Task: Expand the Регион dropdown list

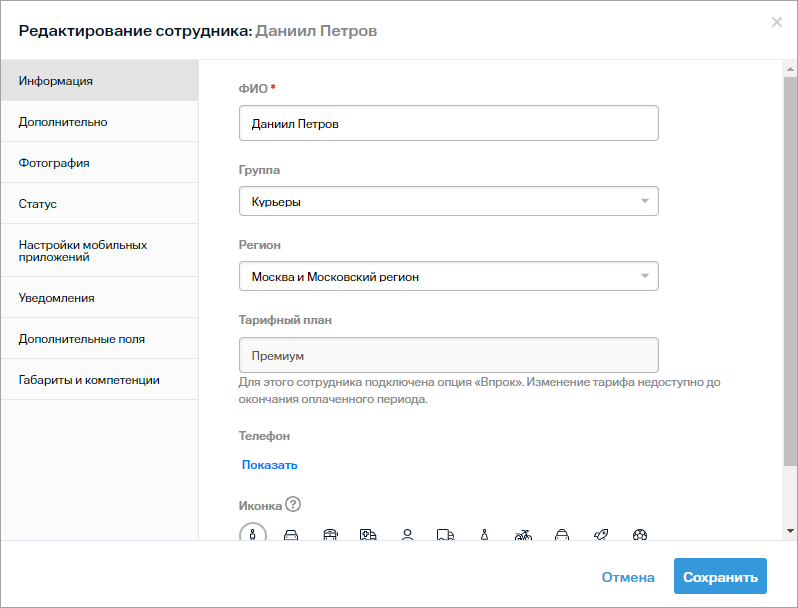Action: pos(448,277)
